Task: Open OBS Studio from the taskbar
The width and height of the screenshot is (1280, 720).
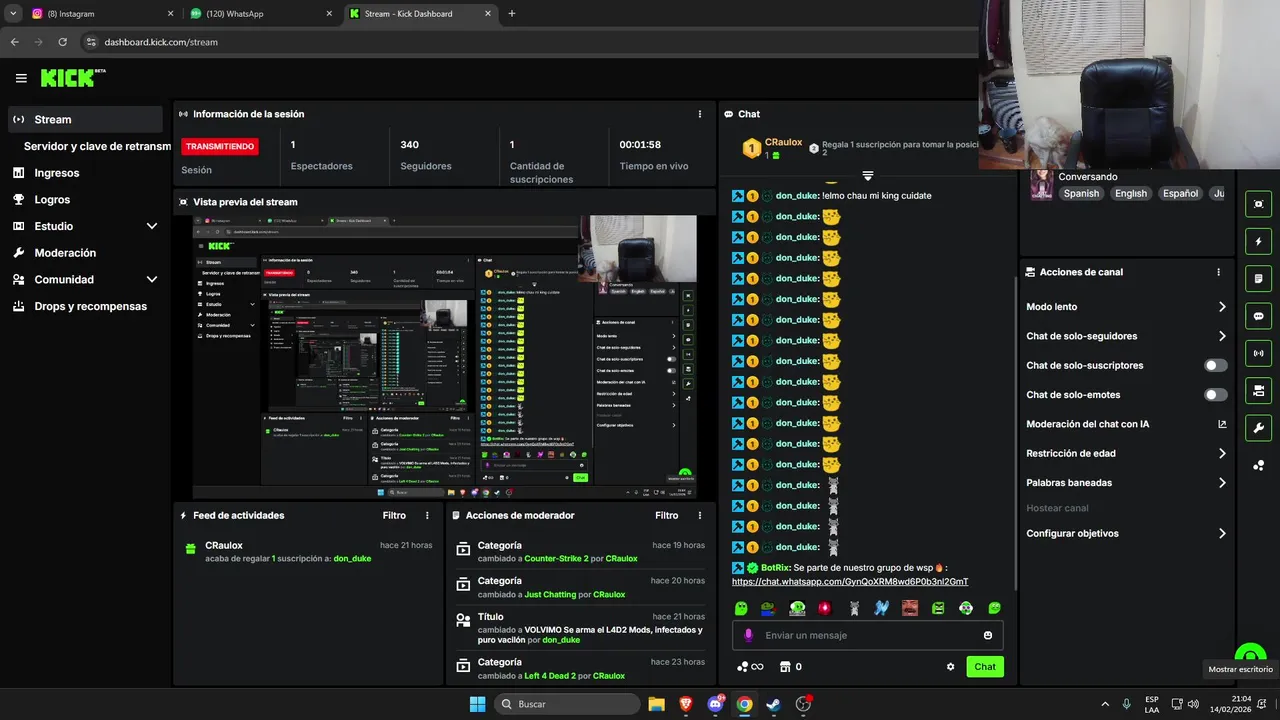Action: (x=803, y=704)
